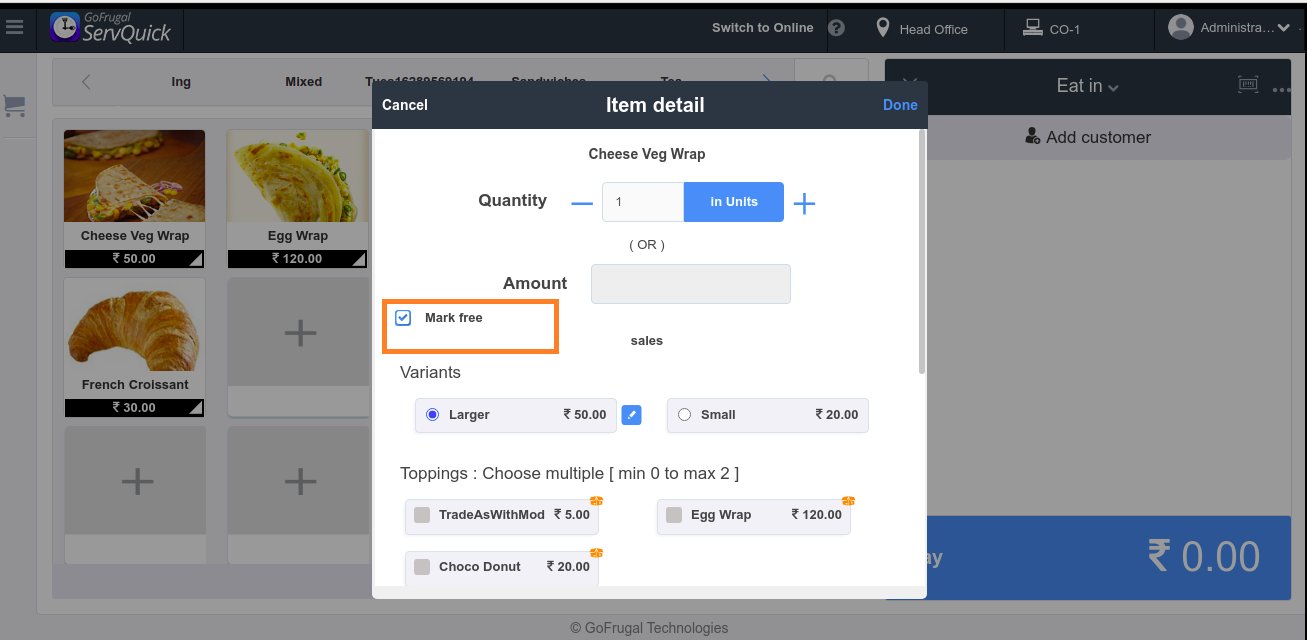Click the quantity input field
The height and width of the screenshot is (640, 1307).
[643, 202]
